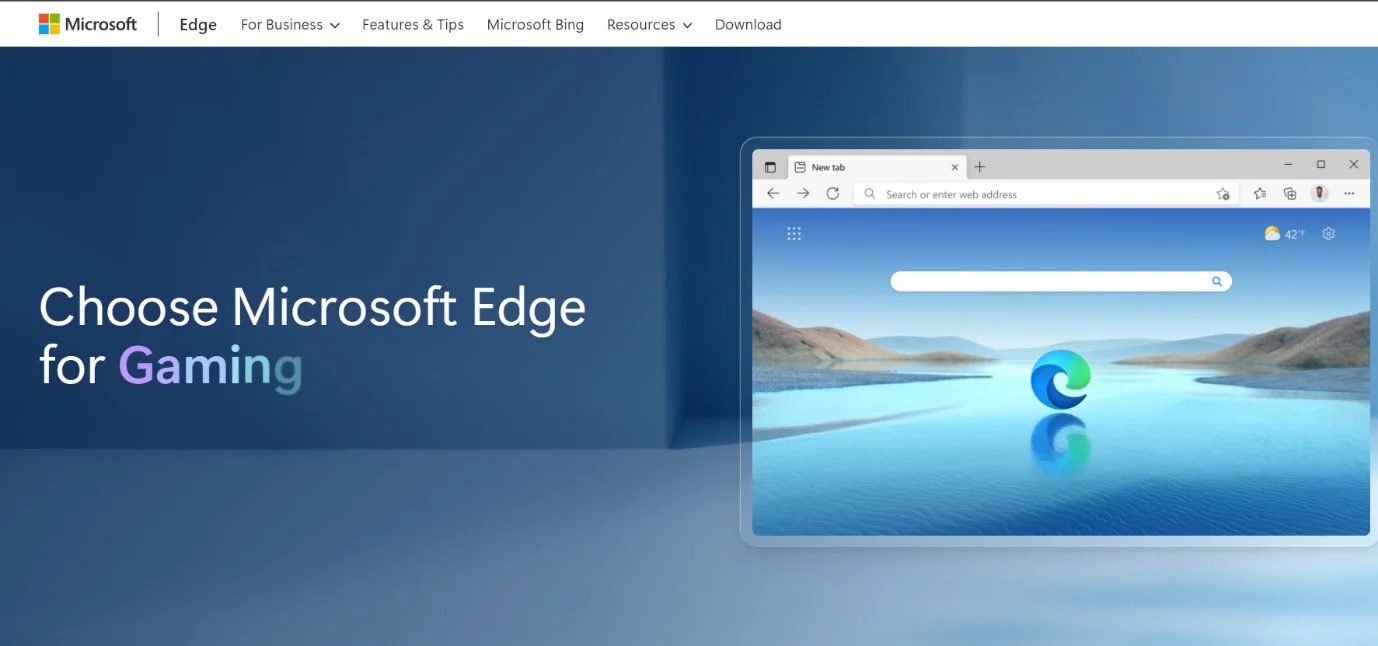Open Settings and more ellipsis menu
1378x646 pixels.
[x=1350, y=194]
